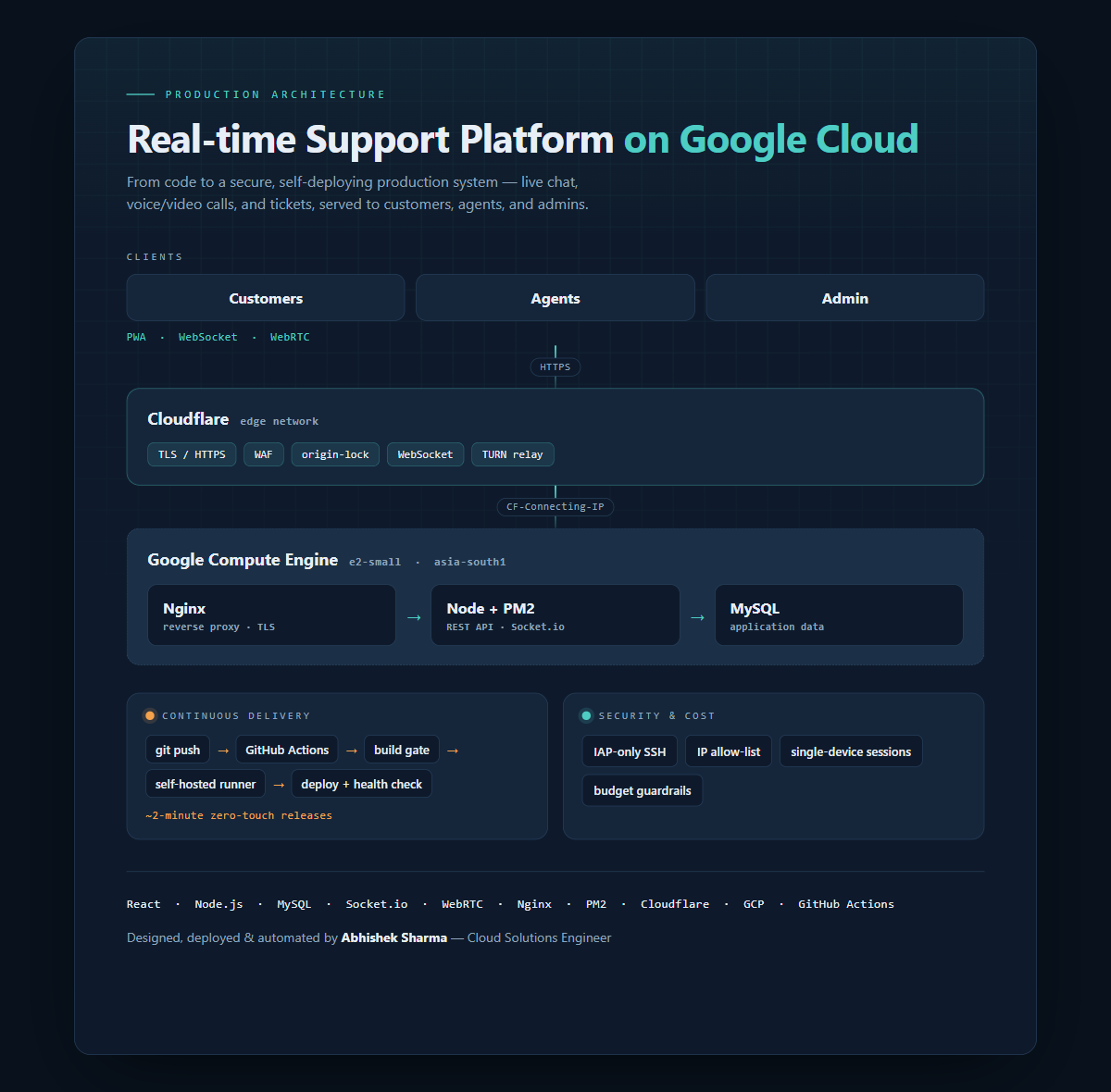Click the 'on Google Cloud' title text
1111x1092 pixels.
tap(771, 140)
